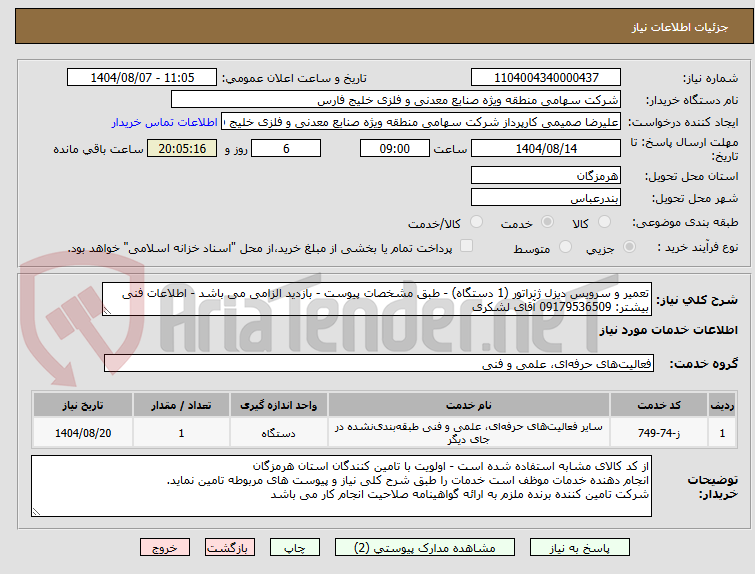Click the توضیحات خریدار text area
Screen dimensions: 755x574
pyautogui.click(x=341, y=486)
